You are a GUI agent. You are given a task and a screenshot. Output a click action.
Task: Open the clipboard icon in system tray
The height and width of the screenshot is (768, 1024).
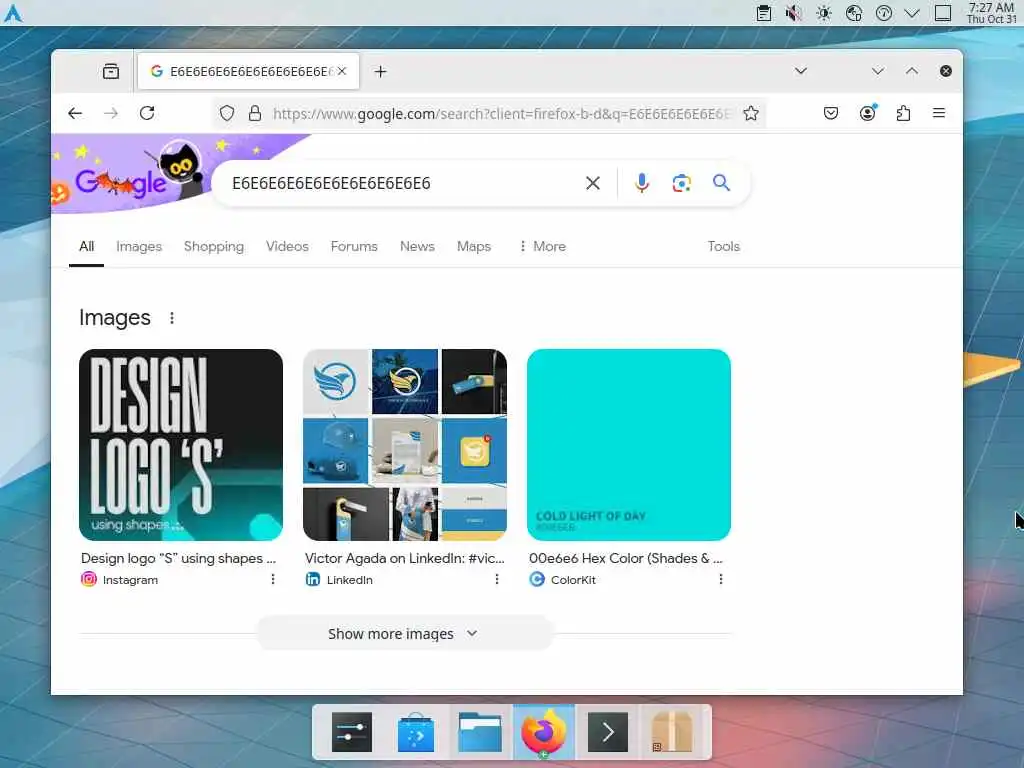click(763, 13)
